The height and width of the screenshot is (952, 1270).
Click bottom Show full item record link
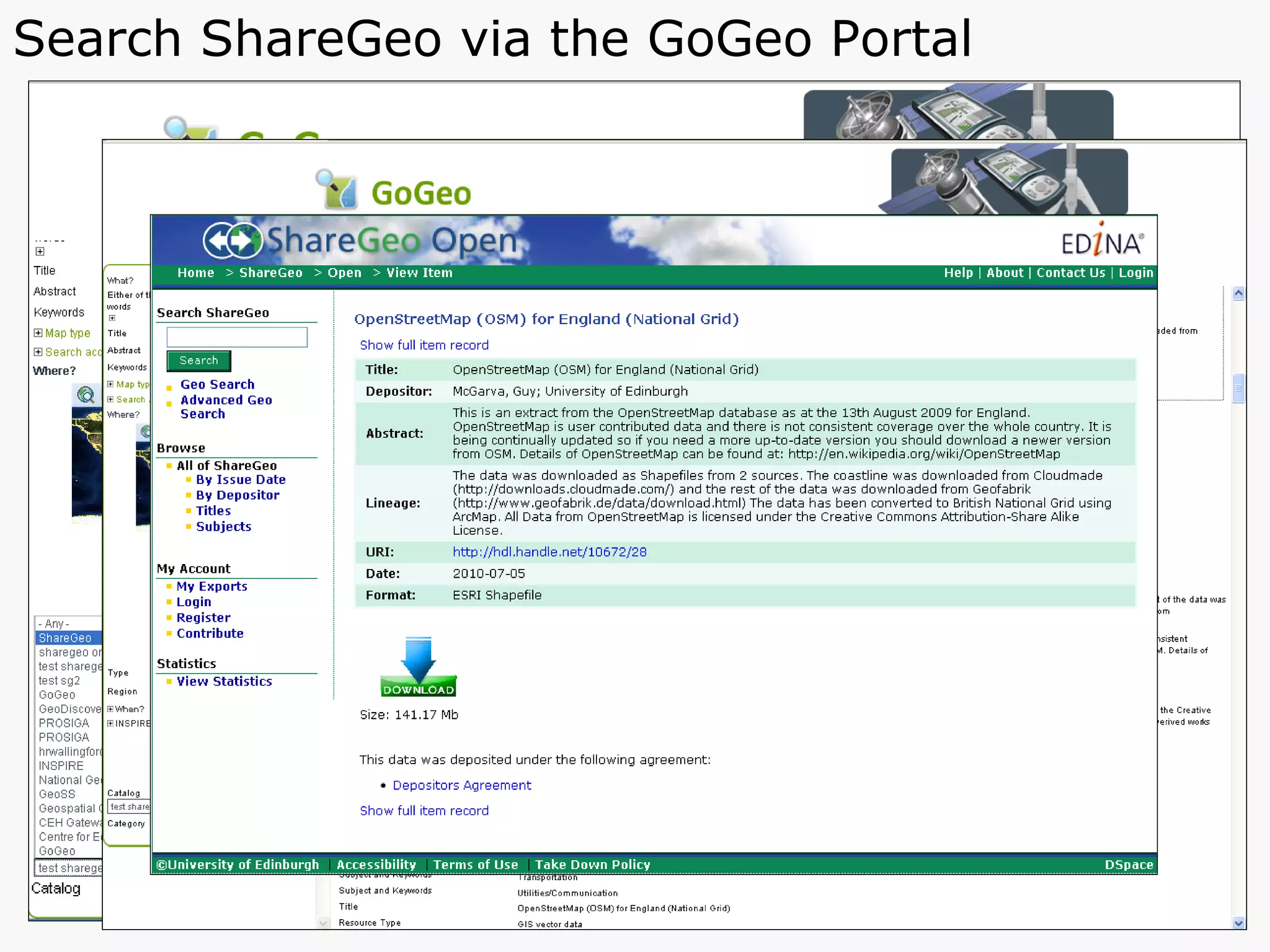point(424,811)
